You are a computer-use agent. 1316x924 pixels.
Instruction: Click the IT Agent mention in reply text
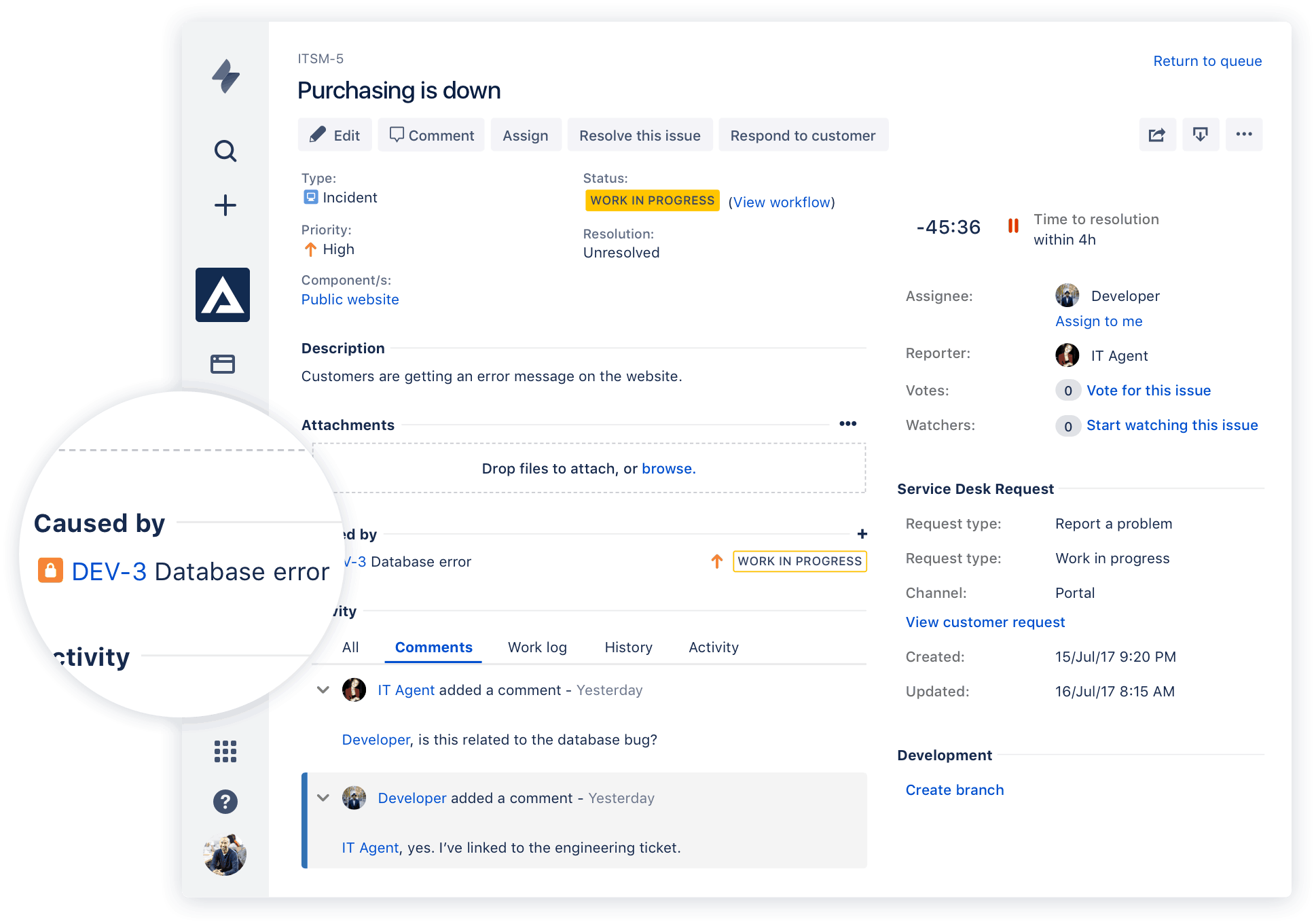pos(371,847)
